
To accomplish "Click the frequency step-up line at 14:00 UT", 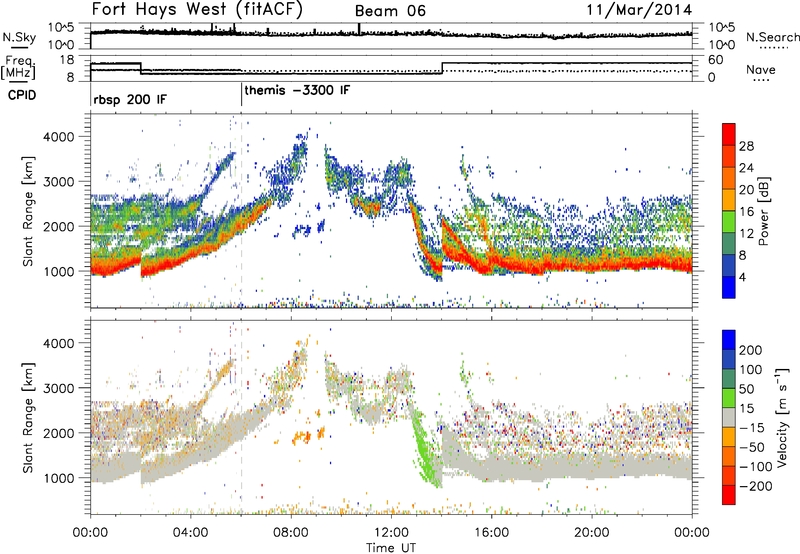I will click(x=442, y=68).
